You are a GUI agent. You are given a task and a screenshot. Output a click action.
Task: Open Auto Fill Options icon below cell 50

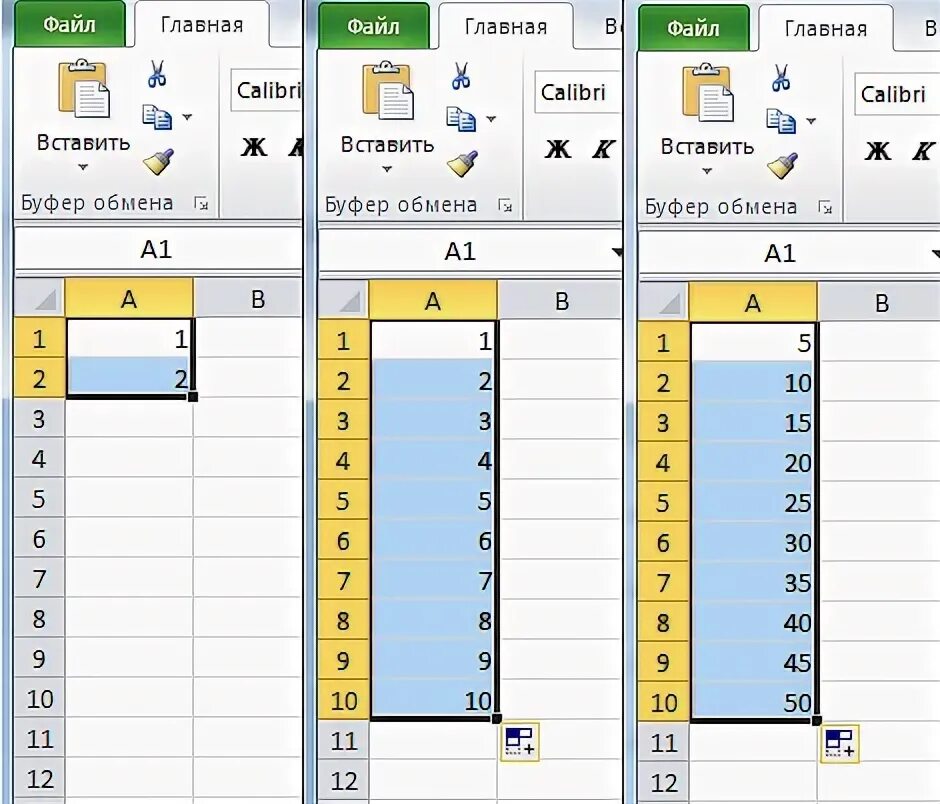coord(839,744)
